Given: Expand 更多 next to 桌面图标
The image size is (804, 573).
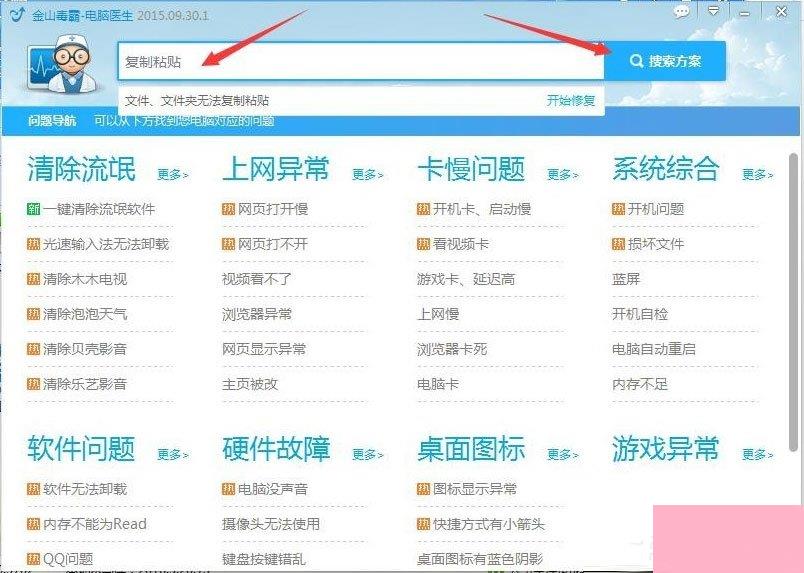Looking at the screenshot, I should (562, 455).
